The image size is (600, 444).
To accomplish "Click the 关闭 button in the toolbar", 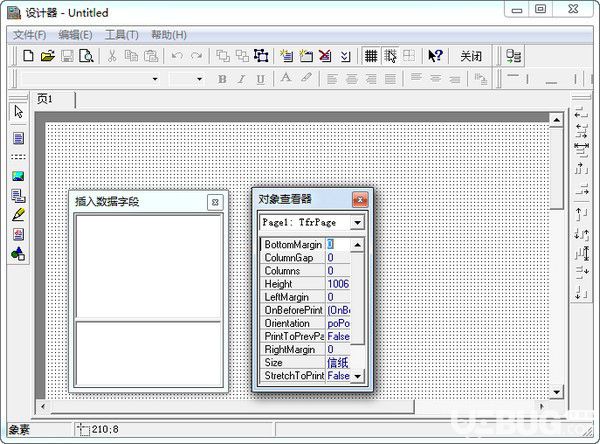I will 471,56.
